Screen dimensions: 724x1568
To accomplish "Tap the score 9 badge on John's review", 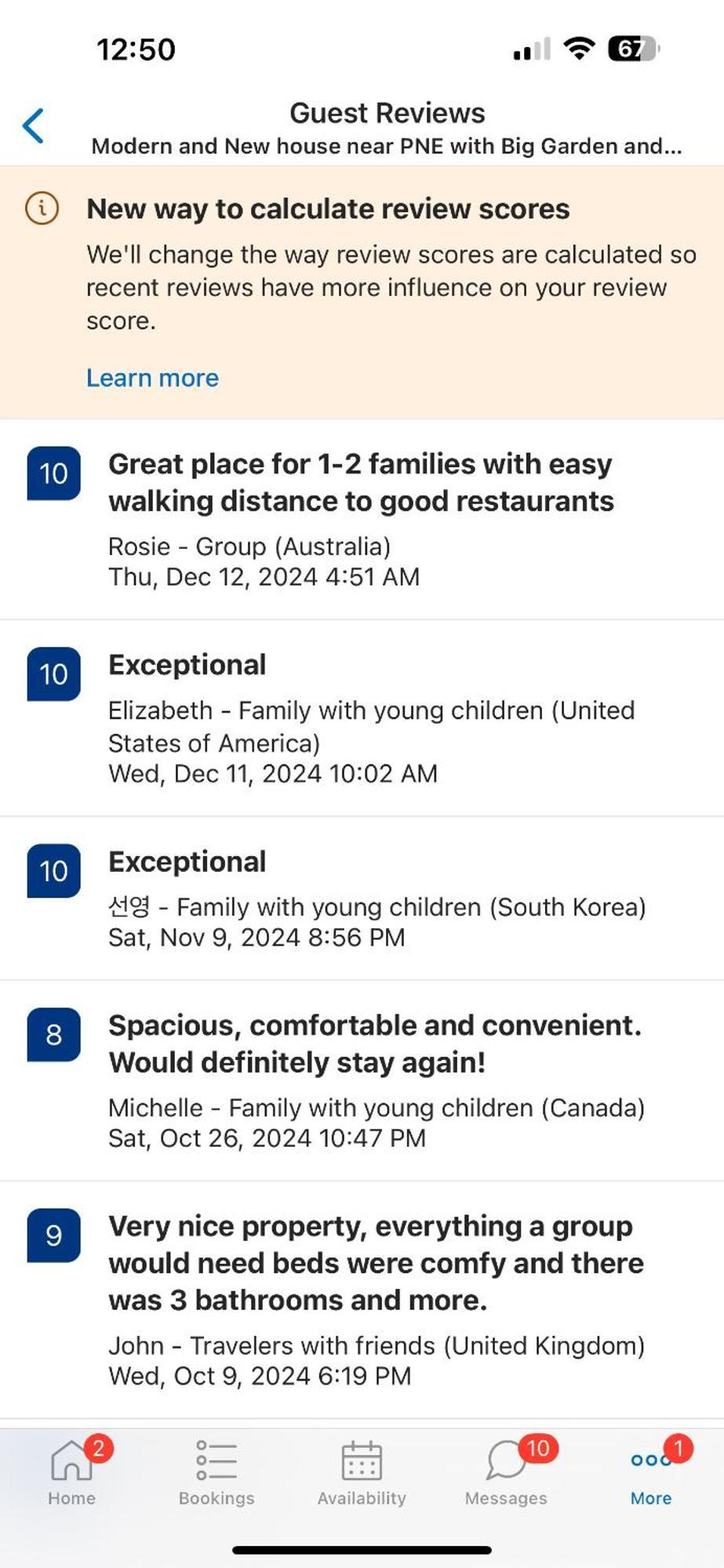I will [53, 1235].
